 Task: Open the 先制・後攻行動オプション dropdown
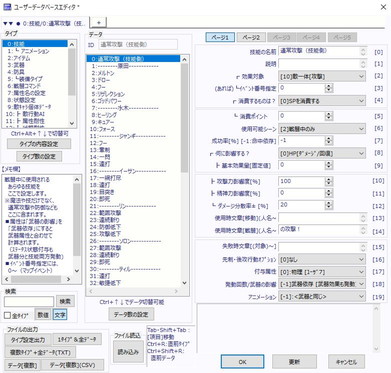pos(322,259)
